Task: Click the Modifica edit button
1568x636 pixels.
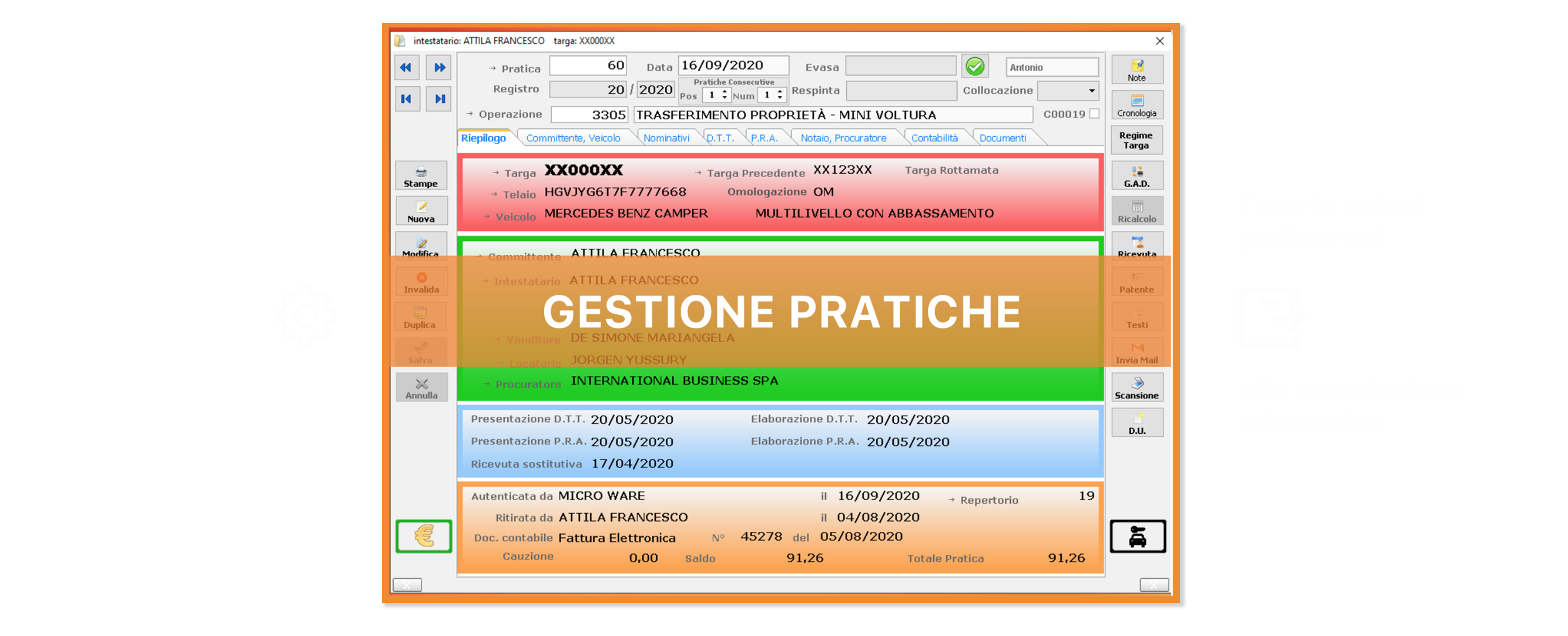Action: (x=421, y=245)
